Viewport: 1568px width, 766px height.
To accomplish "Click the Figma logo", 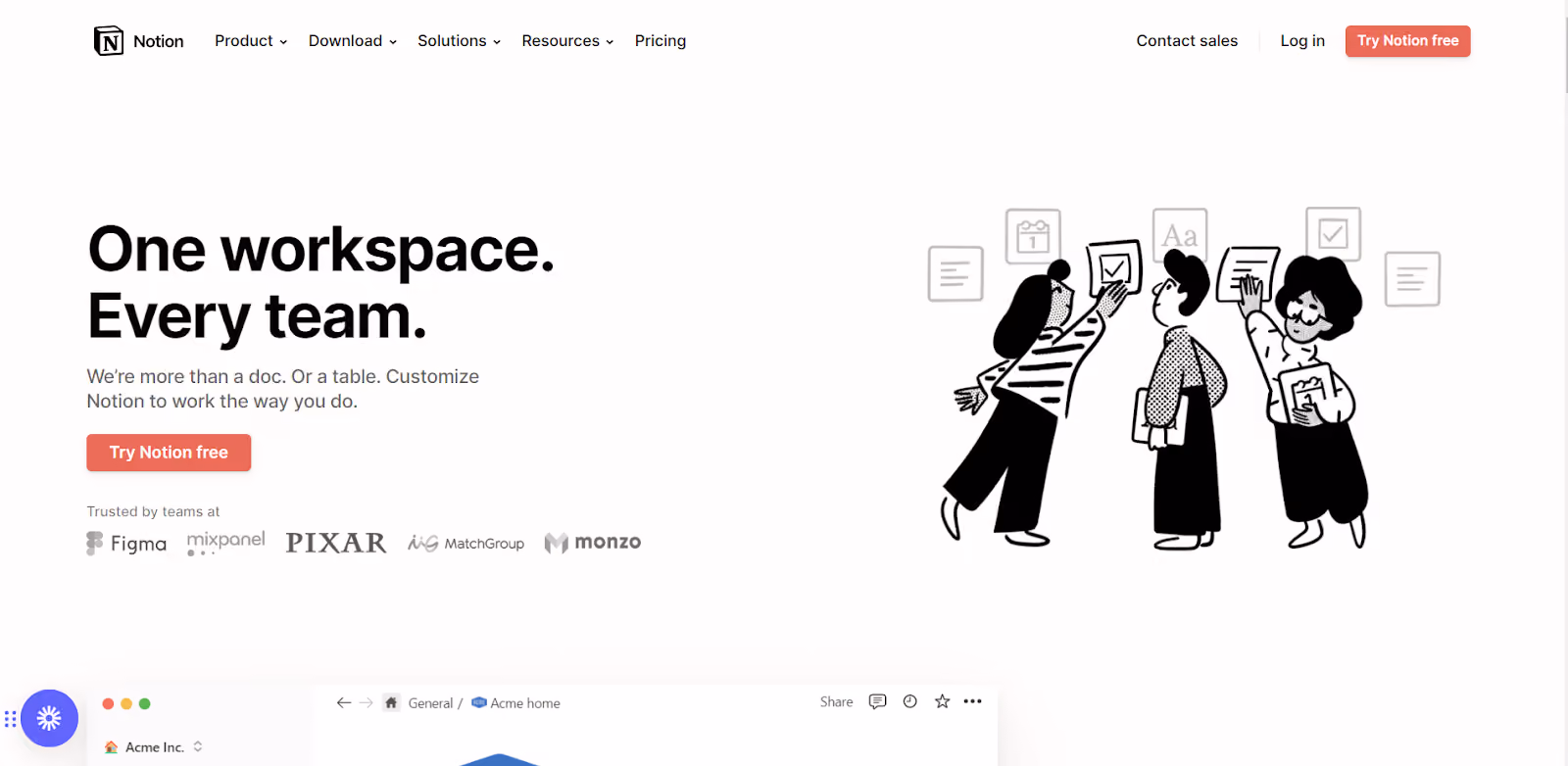I will pyautogui.click(x=126, y=543).
